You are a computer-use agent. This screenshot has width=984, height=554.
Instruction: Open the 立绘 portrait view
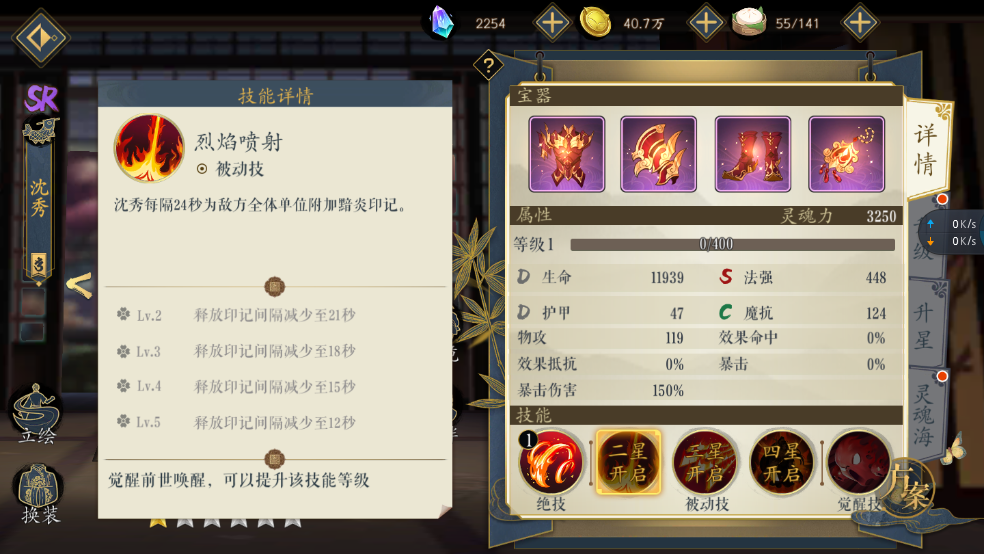(x=38, y=414)
